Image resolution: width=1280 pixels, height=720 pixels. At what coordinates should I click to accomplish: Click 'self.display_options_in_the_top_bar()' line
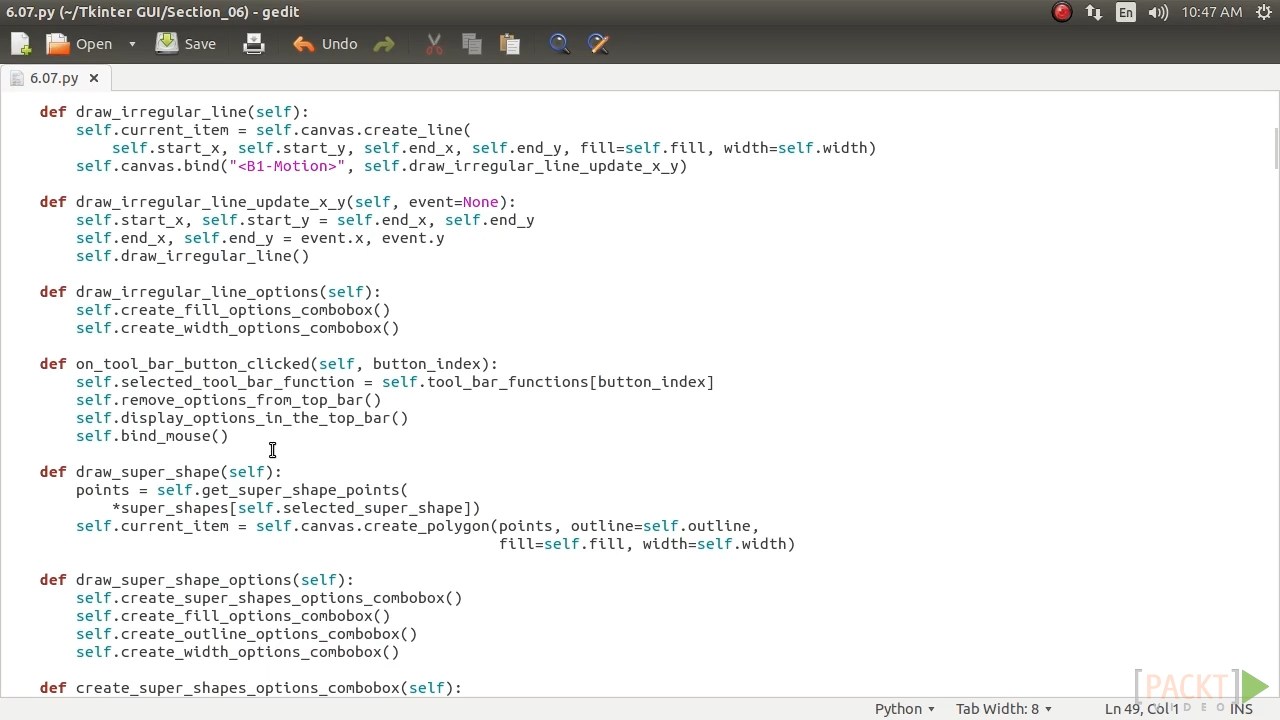242,418
